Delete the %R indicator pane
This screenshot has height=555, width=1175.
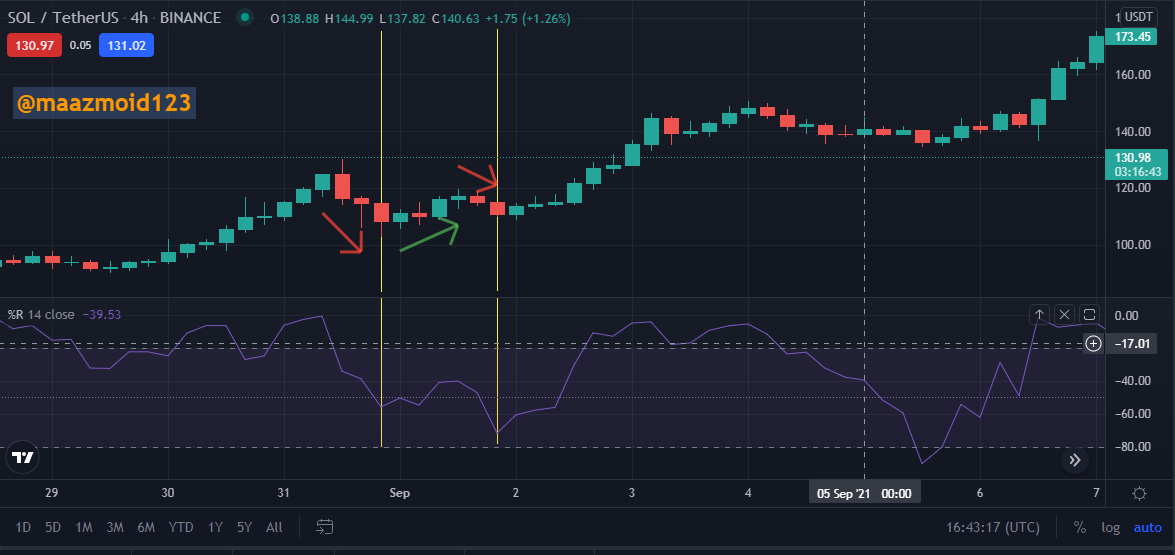(x=1064, y=314)
